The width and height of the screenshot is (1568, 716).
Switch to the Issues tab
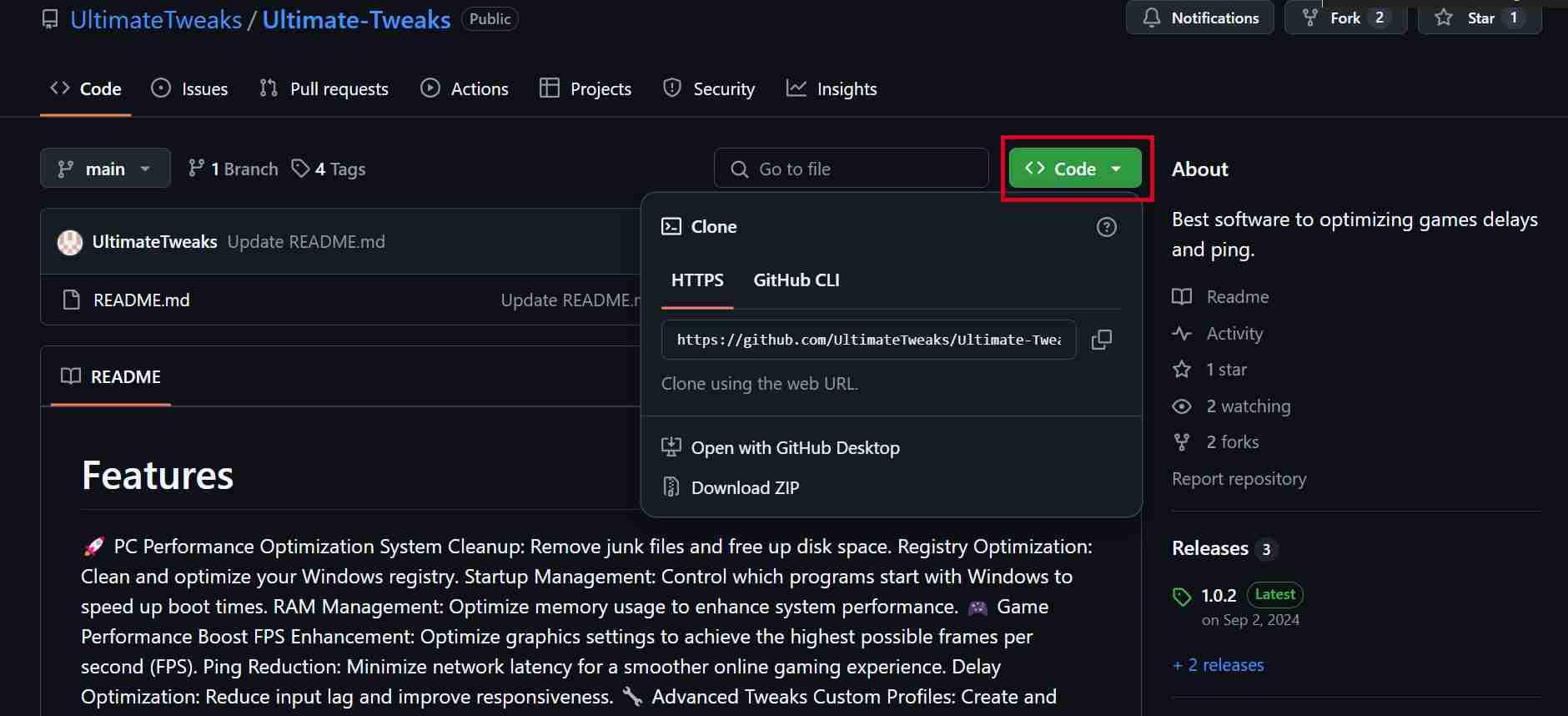(x=189, y=88)
